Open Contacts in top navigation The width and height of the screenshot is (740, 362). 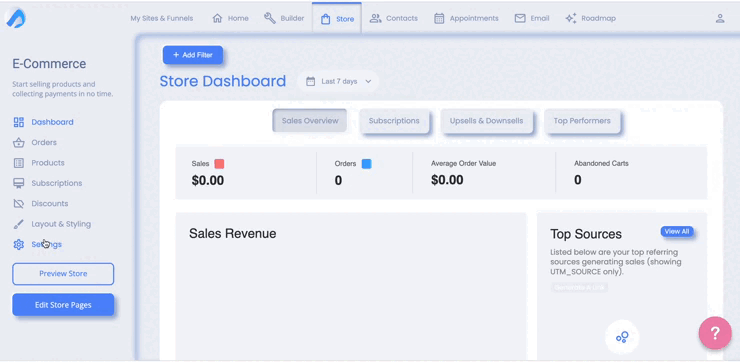point(394,18)
